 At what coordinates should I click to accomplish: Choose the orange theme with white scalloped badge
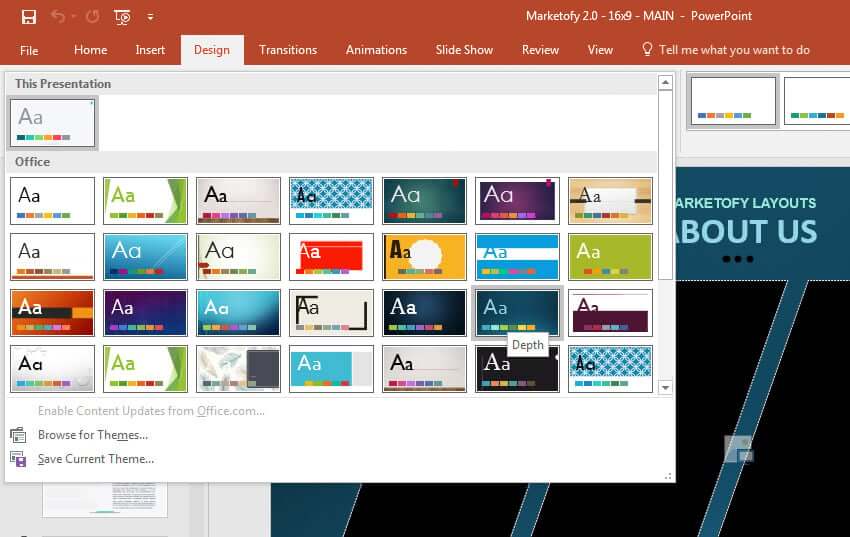click(x=424, y=257)
